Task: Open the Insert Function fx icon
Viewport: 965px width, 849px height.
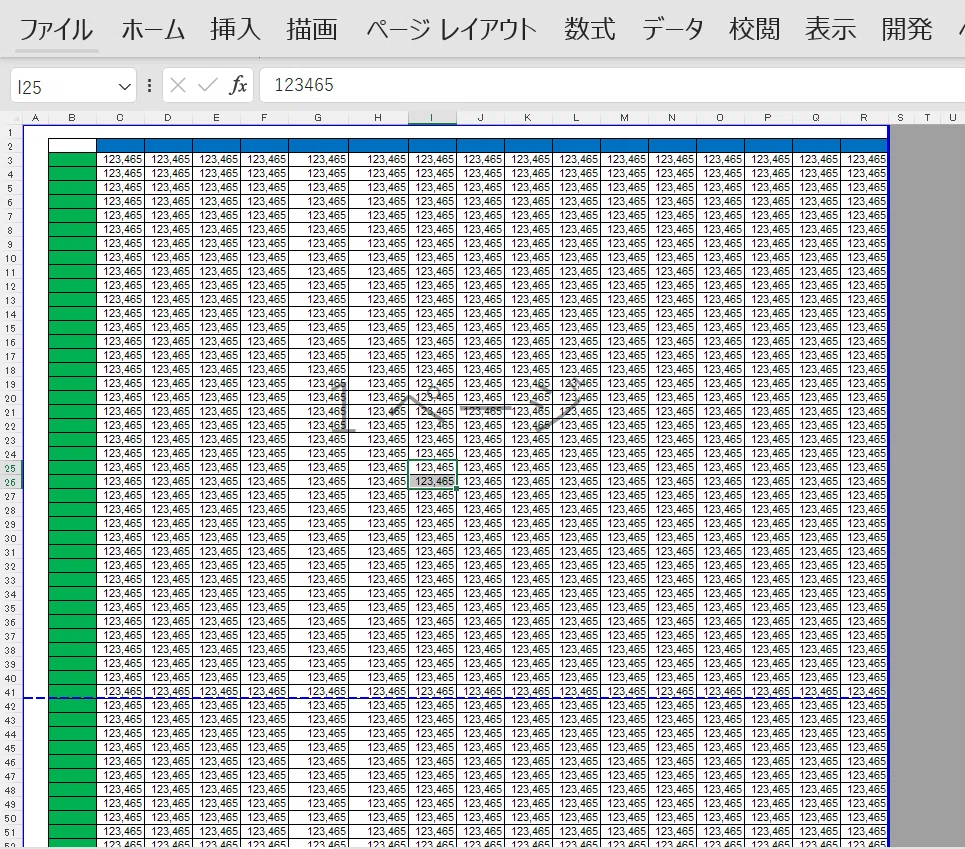Action: pyautogui.click(x=238, y=85)
